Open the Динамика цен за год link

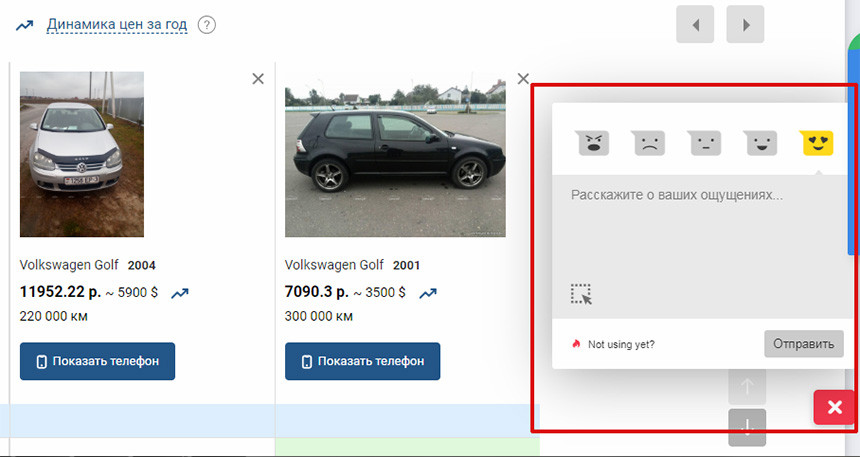click(117, 25)
